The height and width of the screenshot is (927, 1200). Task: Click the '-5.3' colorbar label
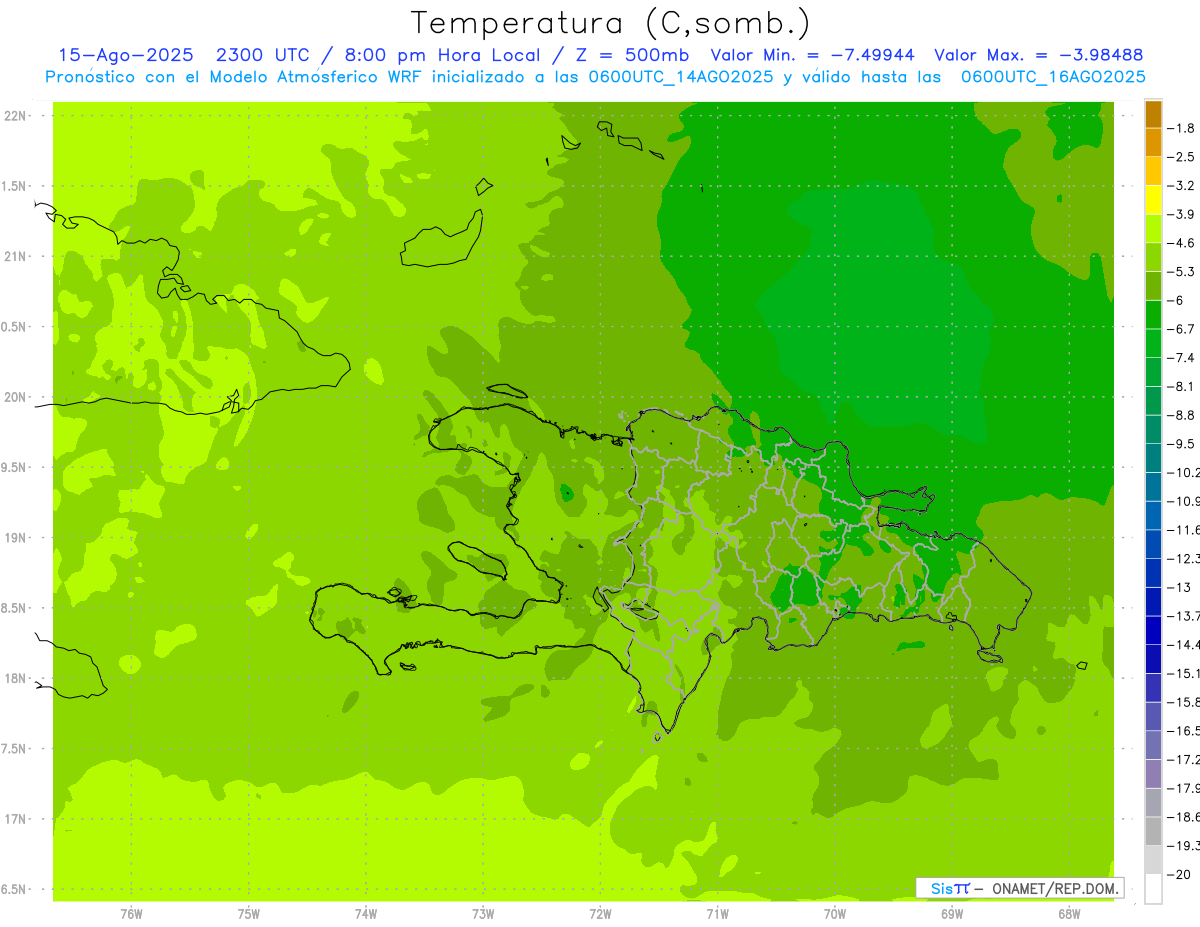tap(1181, 272)
